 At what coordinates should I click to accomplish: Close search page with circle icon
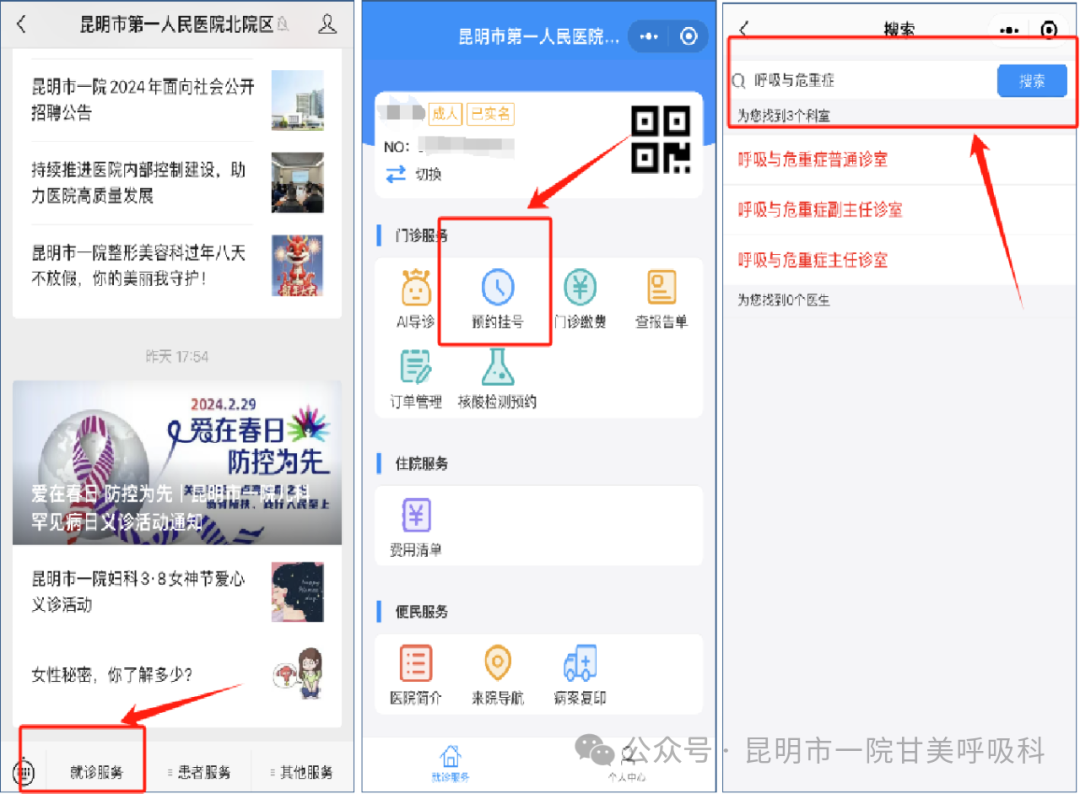click(1048, 30)
